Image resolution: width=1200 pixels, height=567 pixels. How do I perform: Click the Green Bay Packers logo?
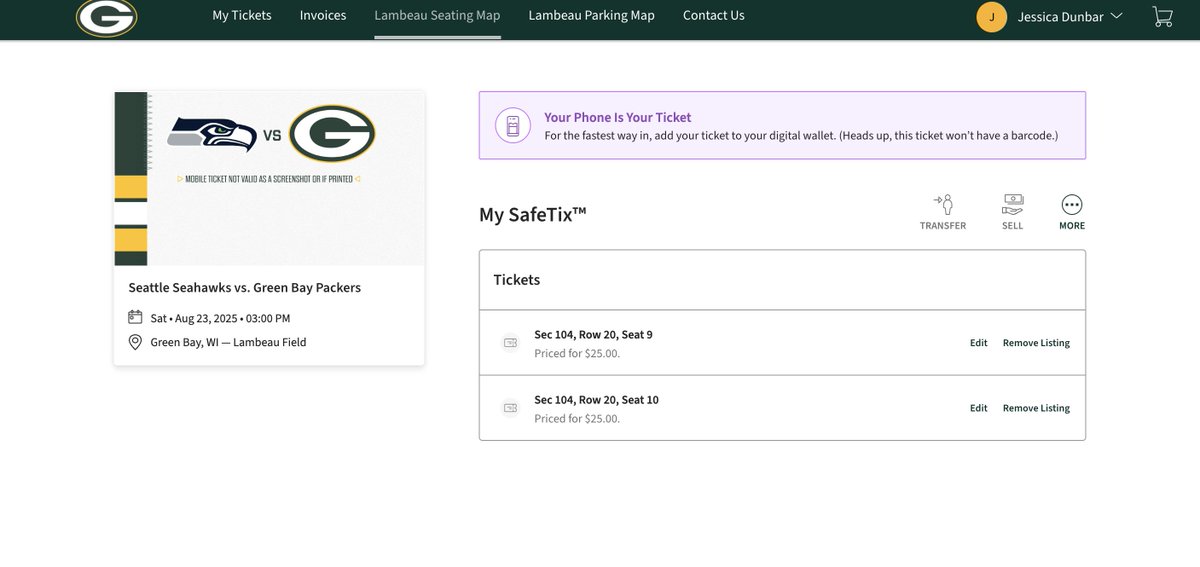pyautogui.click(x=107, y=17)
